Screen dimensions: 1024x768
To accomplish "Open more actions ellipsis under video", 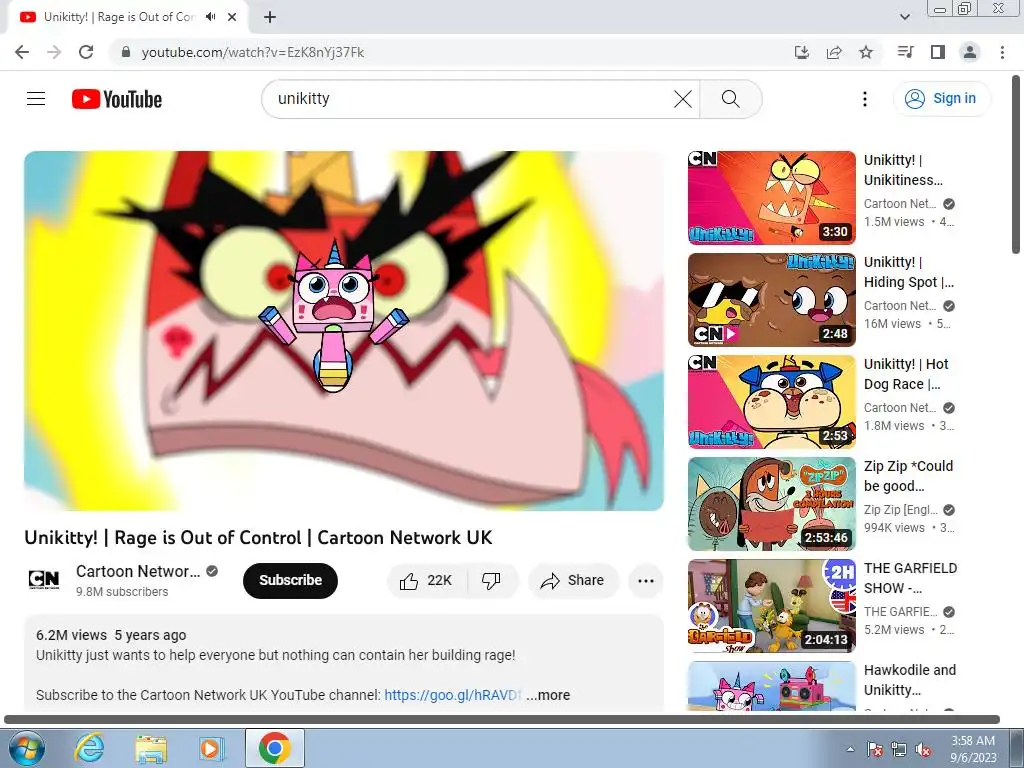I will click(646, 581).
